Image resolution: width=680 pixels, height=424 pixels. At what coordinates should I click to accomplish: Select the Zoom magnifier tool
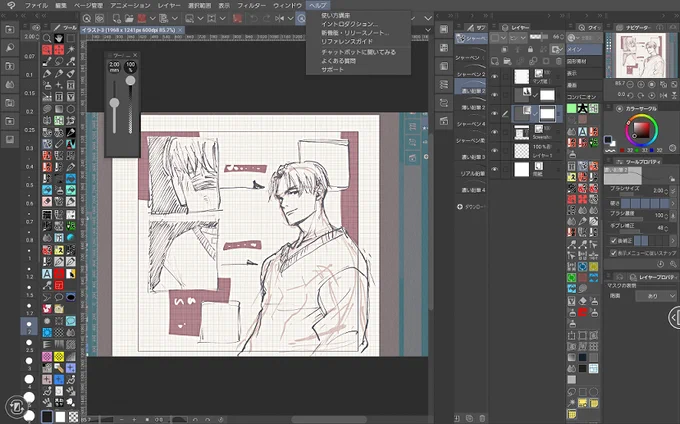point(47,38)
